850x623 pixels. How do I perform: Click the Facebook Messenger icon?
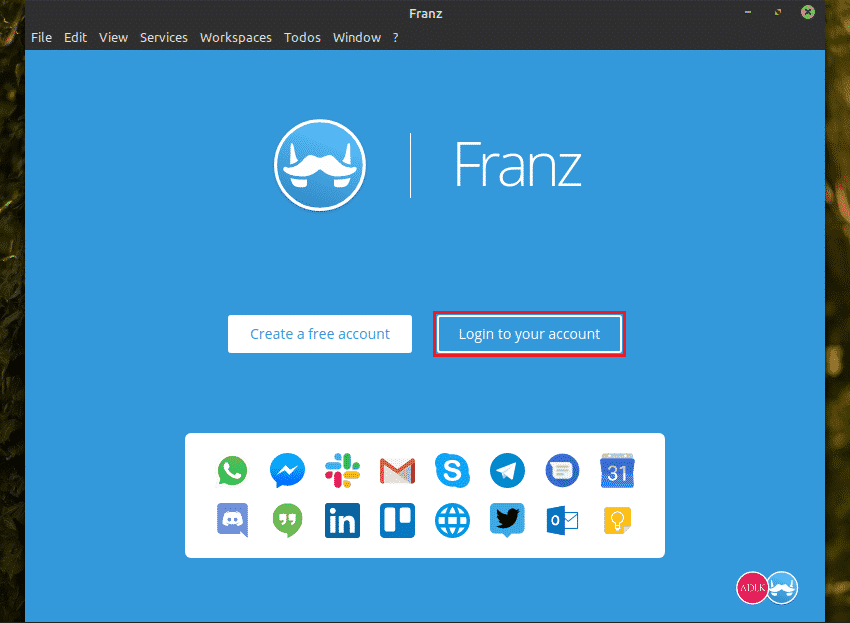pos(287,470)
